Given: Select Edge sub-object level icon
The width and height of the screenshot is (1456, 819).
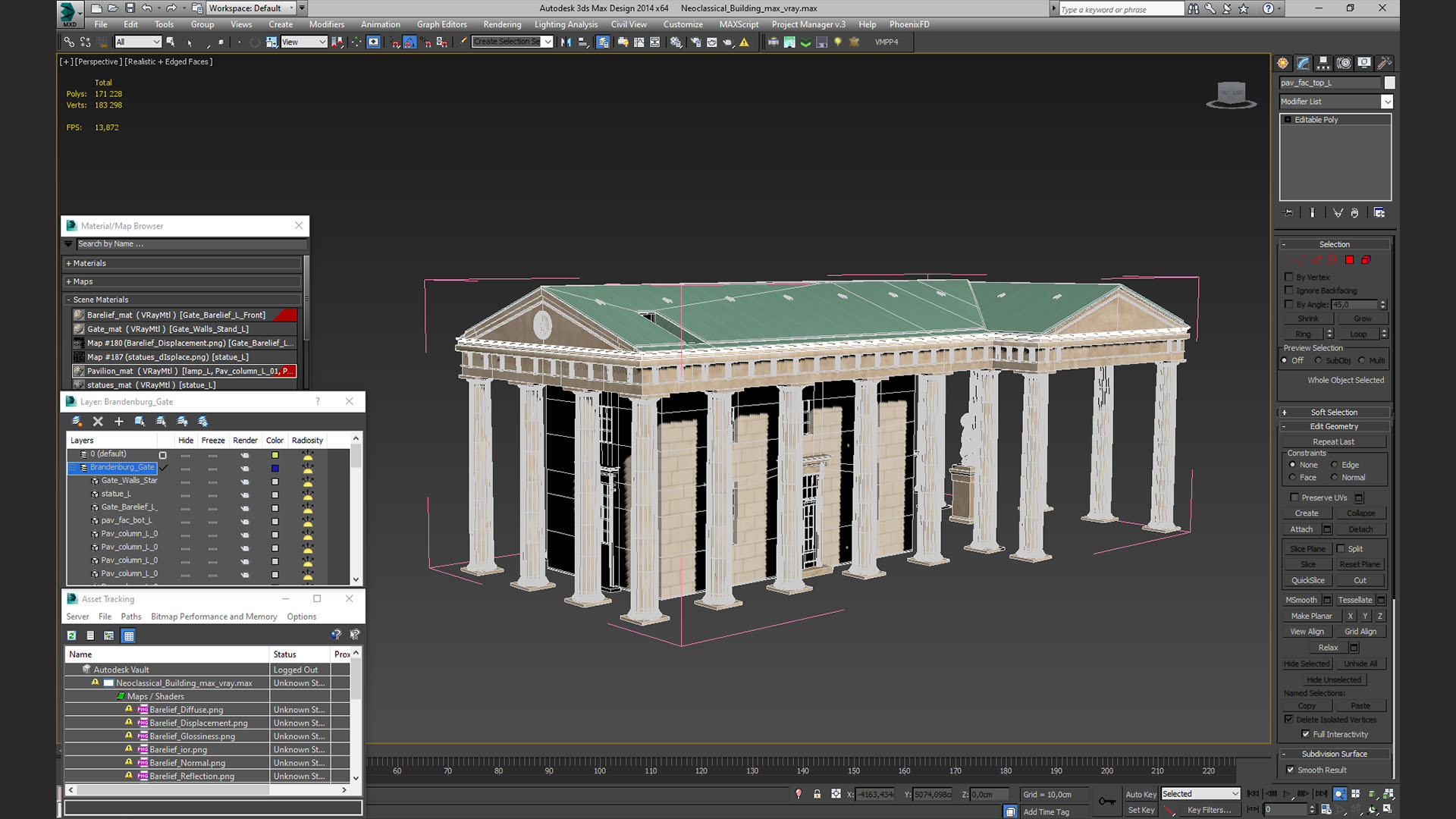Looking at the screenshot, I should coord(1316,260).
